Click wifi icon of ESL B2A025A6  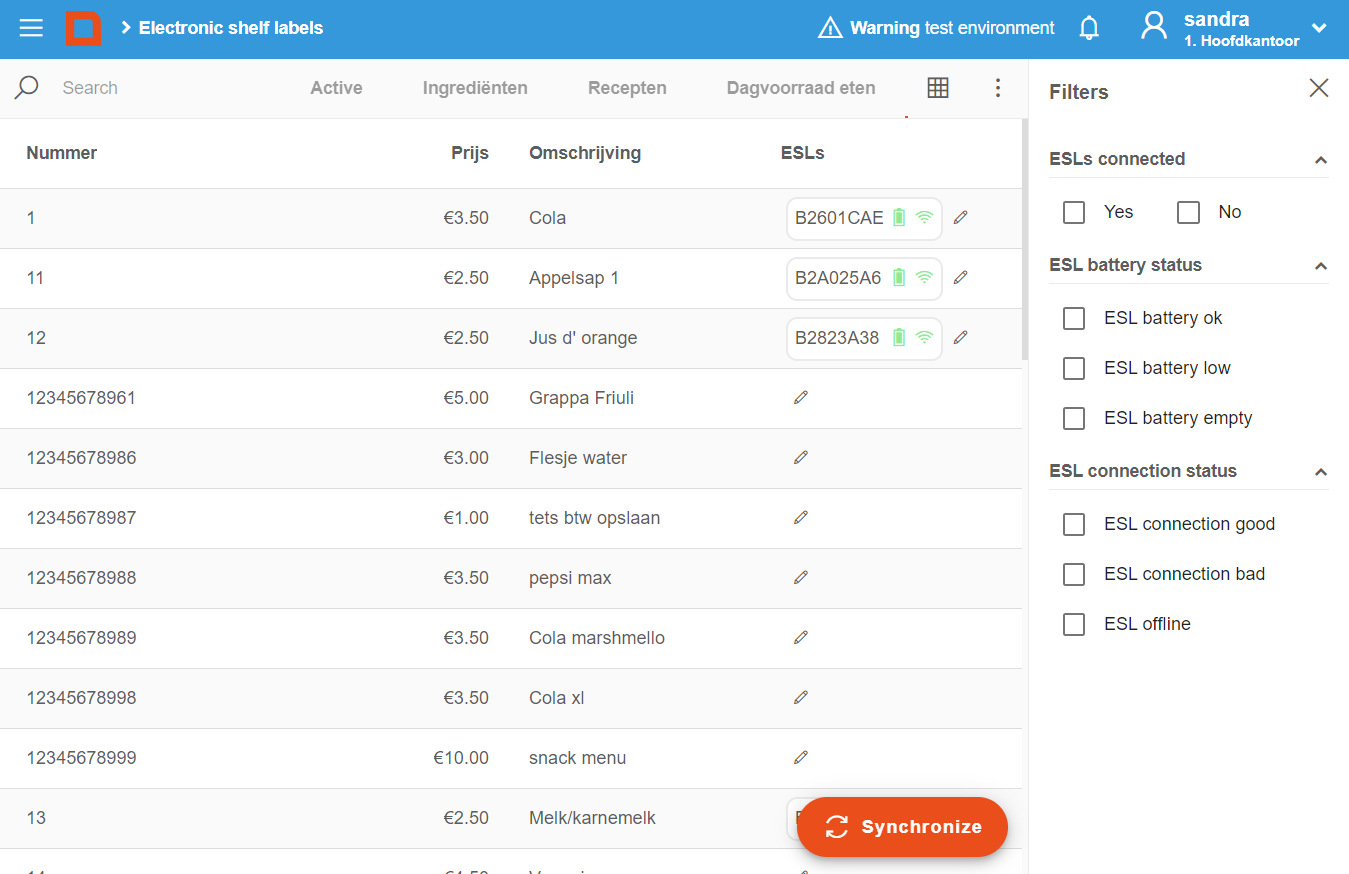pyautogui.click(x=925, y=277)
